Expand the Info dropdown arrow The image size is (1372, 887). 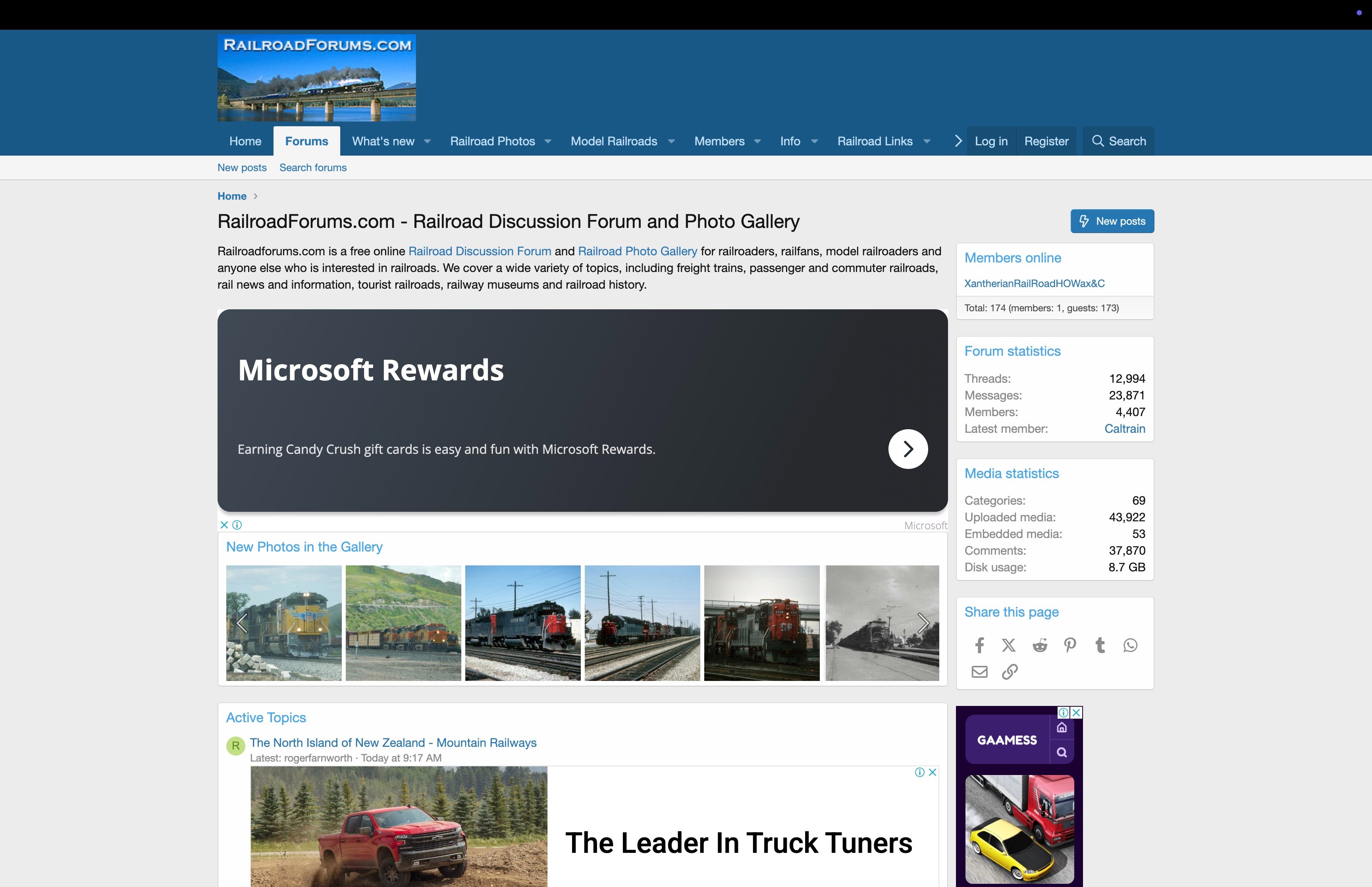coord(814,142)
